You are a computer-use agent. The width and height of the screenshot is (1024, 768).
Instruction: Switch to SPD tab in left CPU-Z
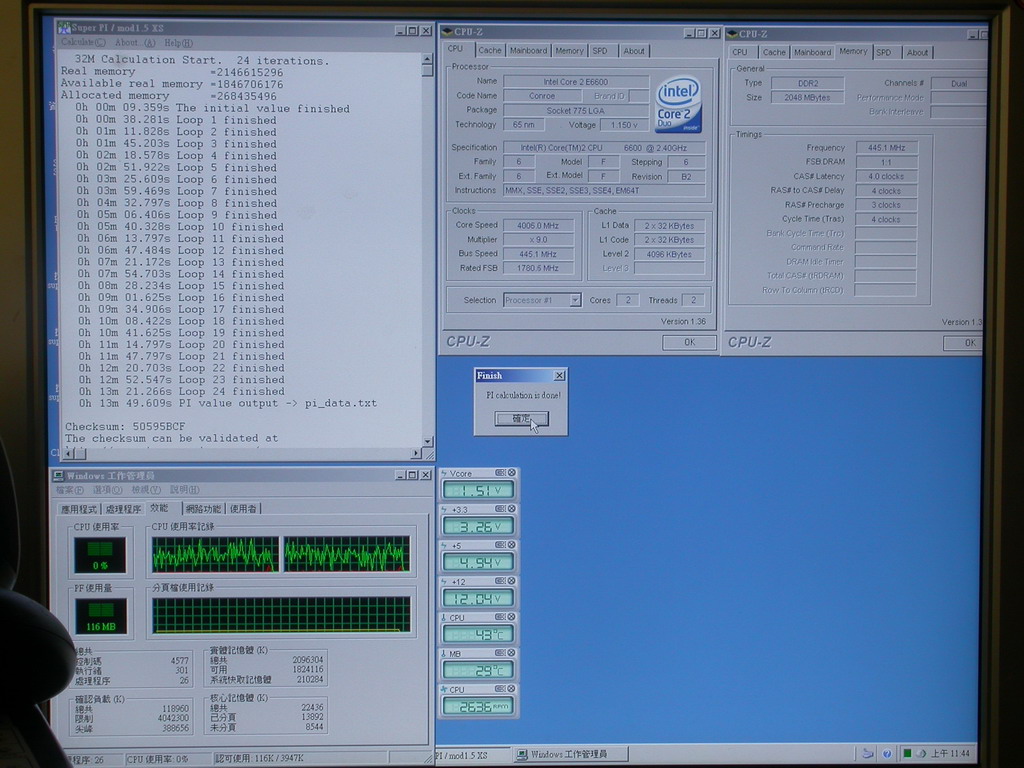tap(600, 50)
